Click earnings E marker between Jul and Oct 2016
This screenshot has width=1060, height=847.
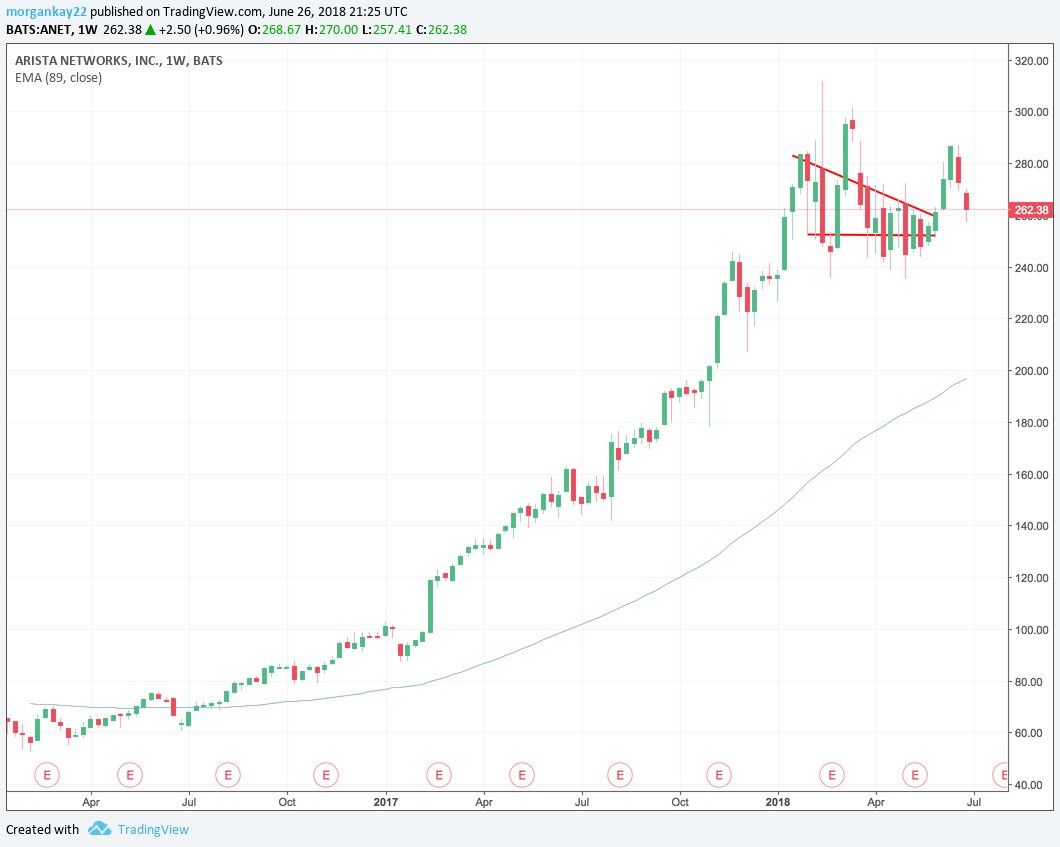(x=228, y=775)
